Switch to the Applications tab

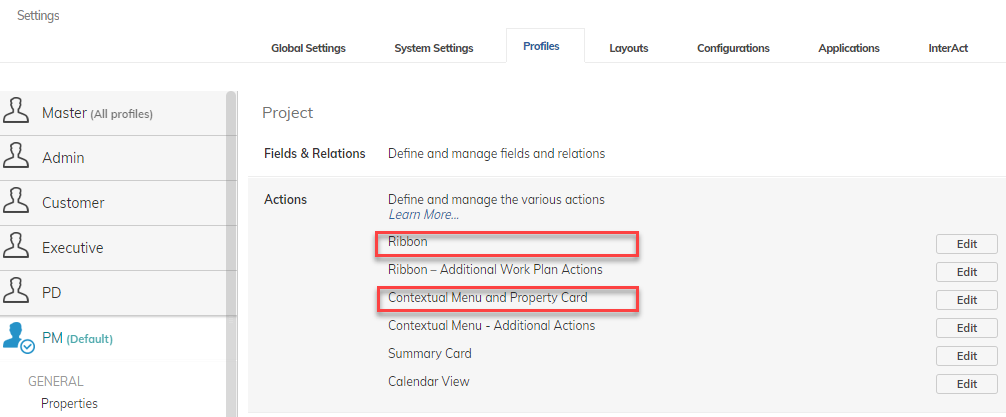coord(848,48)
